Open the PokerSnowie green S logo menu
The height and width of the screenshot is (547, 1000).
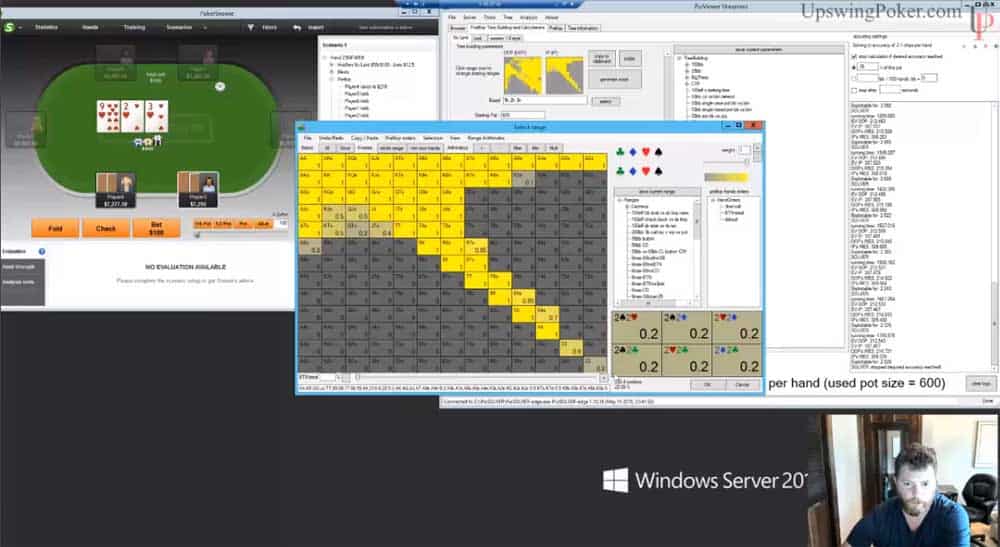coord(9,27)
